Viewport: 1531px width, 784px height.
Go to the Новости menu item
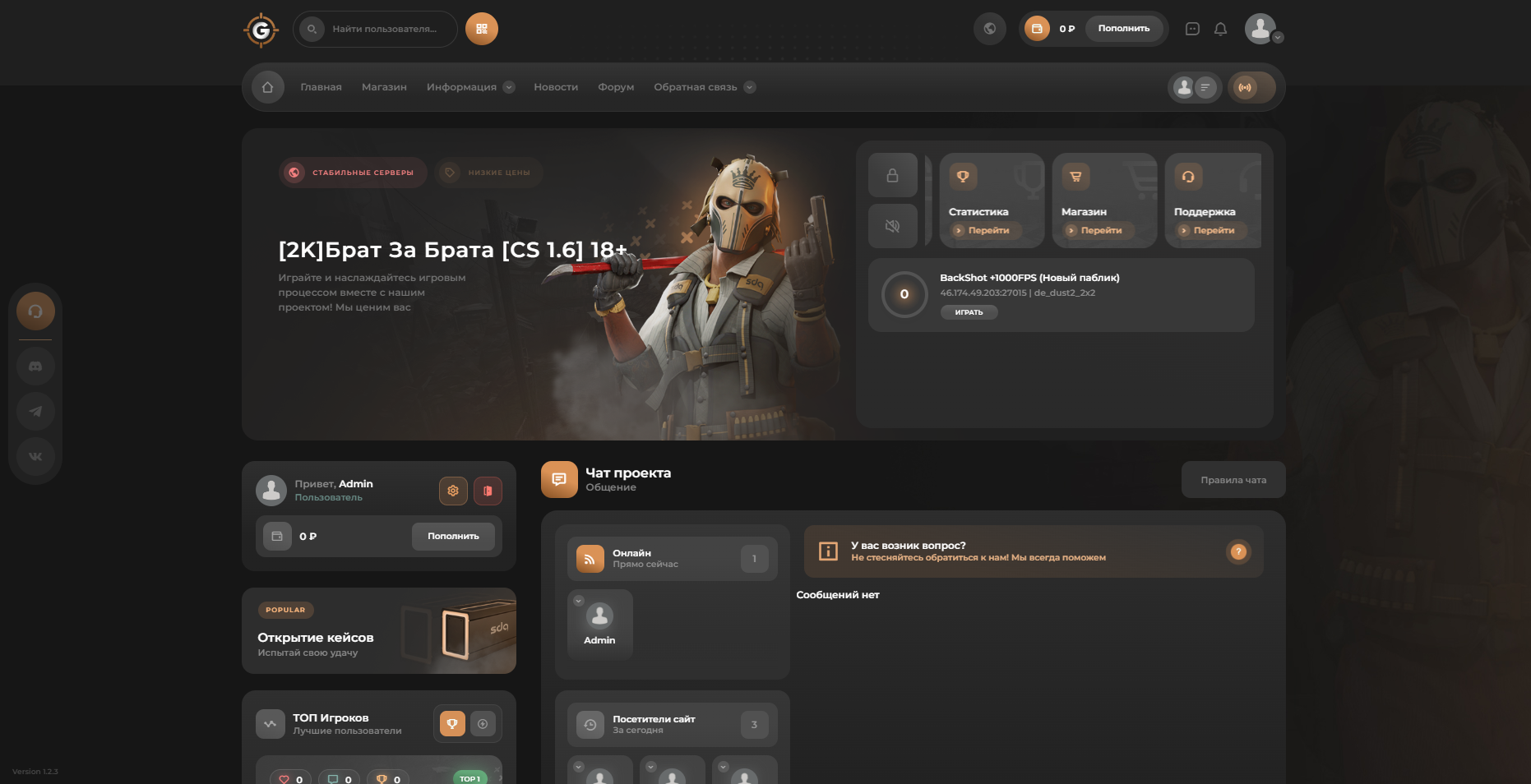(556, 87)
